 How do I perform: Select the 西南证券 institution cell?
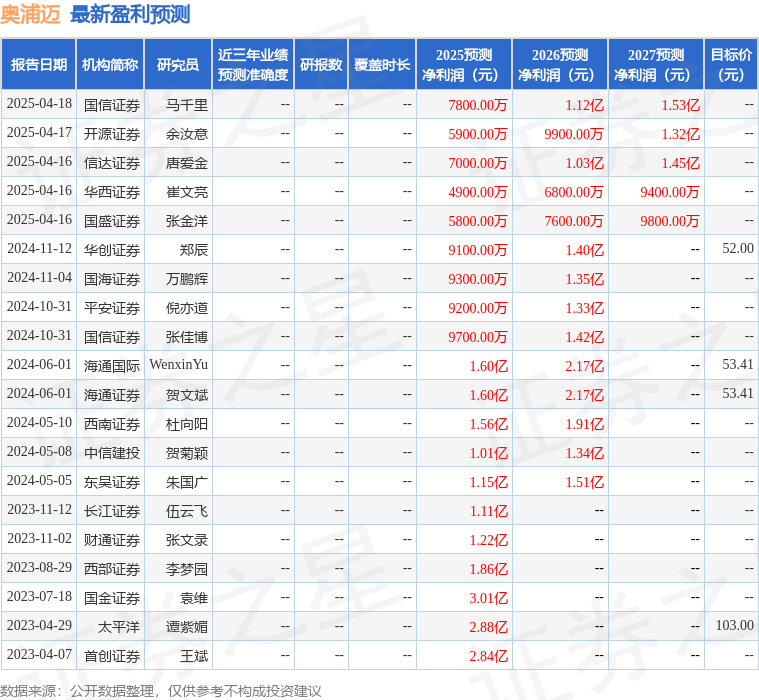[112, 424]
